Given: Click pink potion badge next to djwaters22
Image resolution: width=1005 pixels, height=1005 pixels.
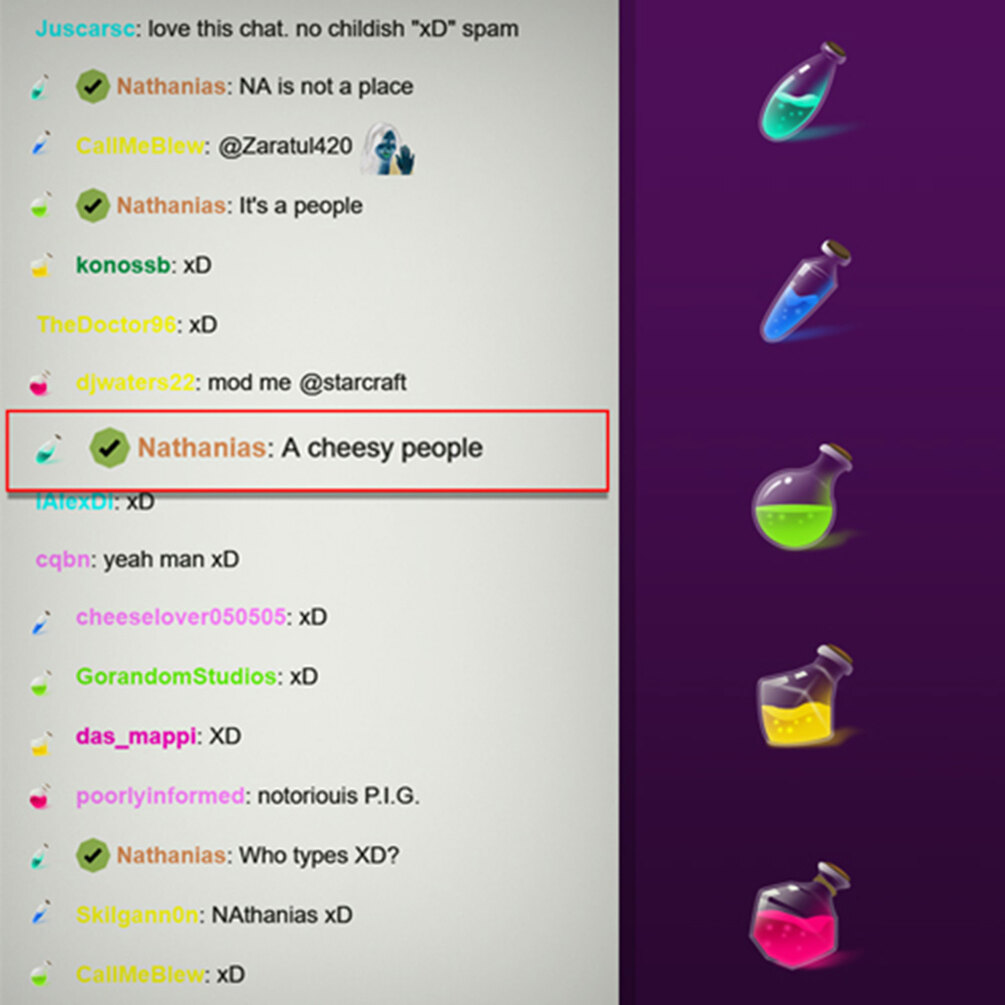Looking at the screenshot, I should (40, 383).
